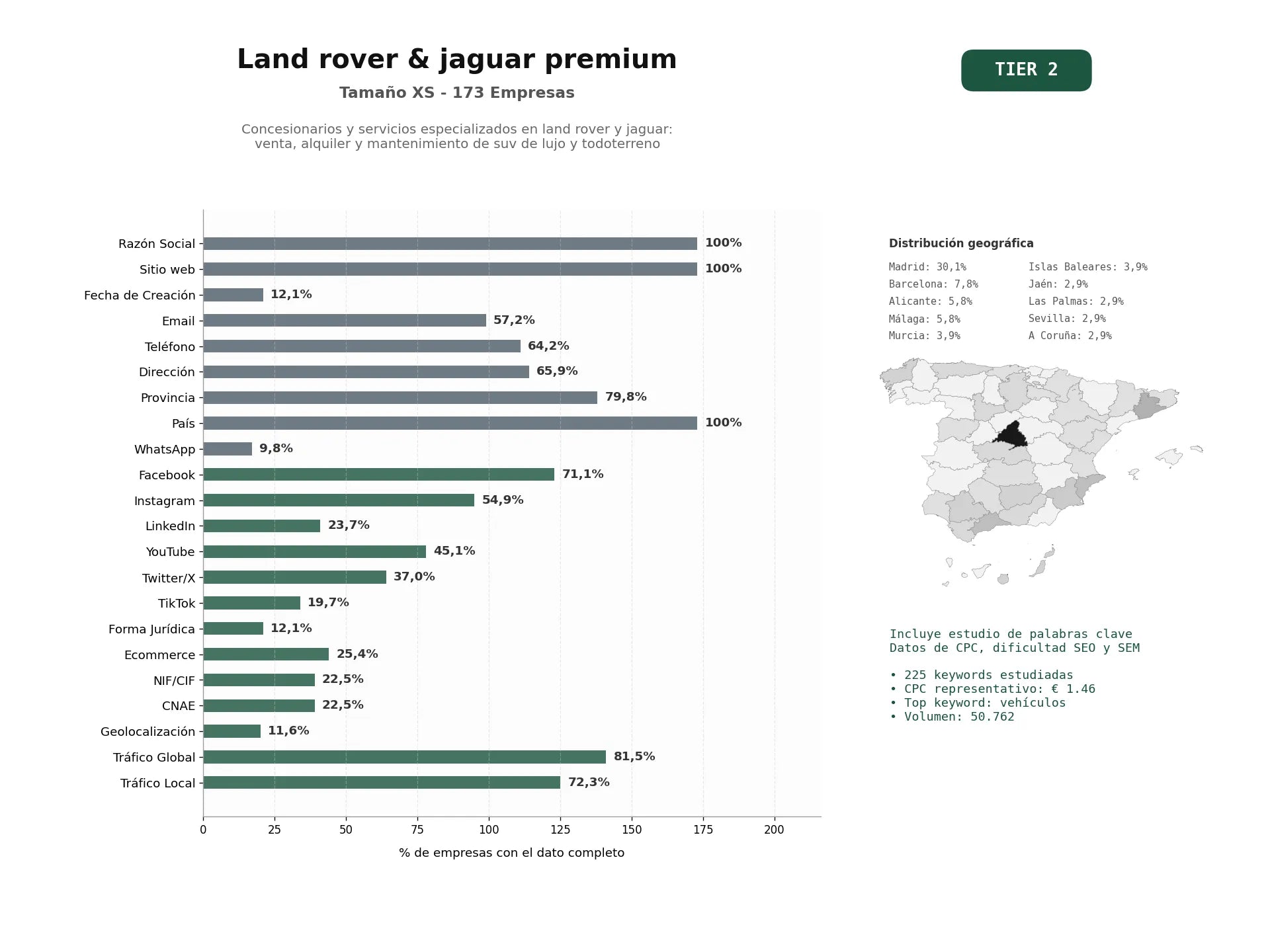Click the '11,6%' Geolocalización value
1270x952 pixels.
coord(288,731)
